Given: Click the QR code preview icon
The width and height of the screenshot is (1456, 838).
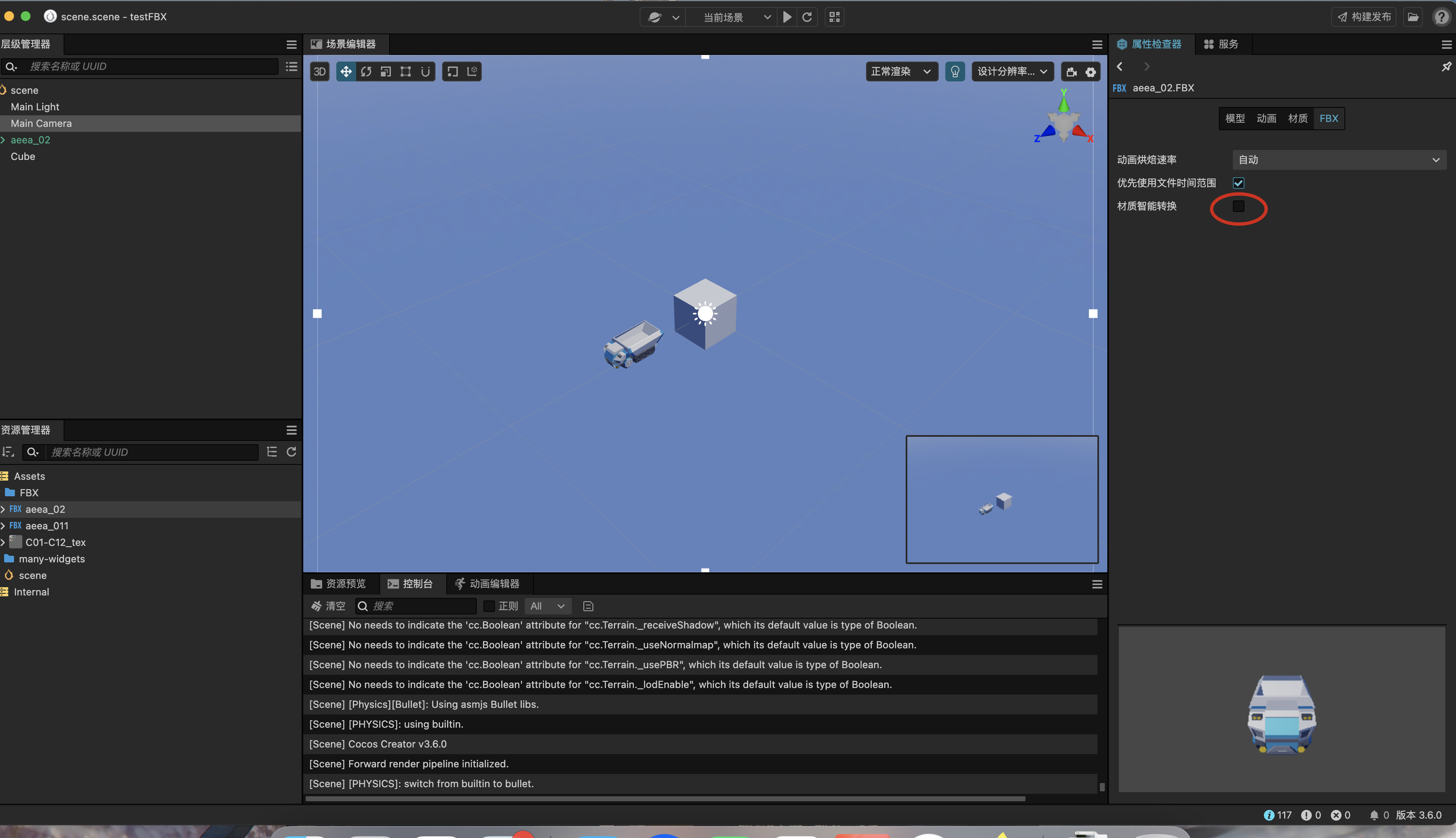Looking at the screenshot, I should point(835,17).
